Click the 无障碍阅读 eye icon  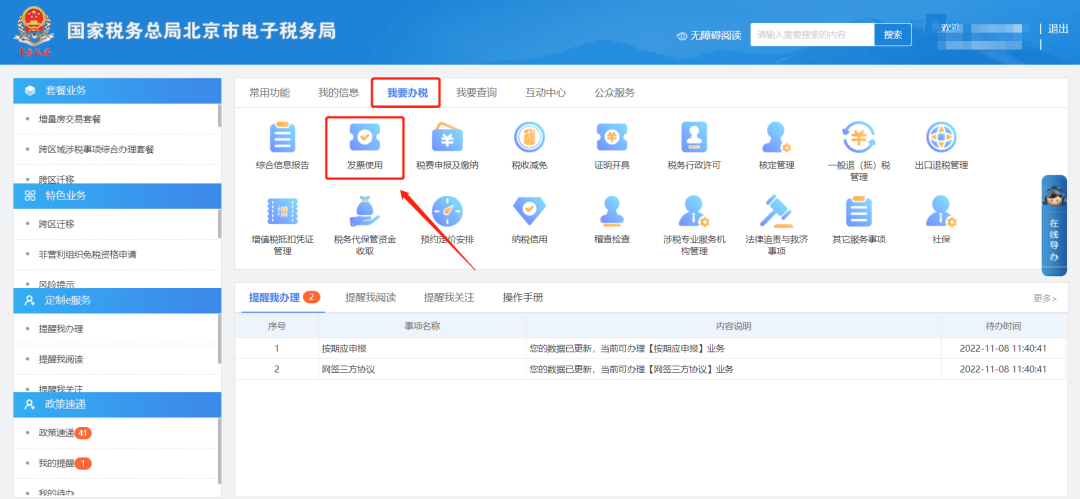pos(682,36)
